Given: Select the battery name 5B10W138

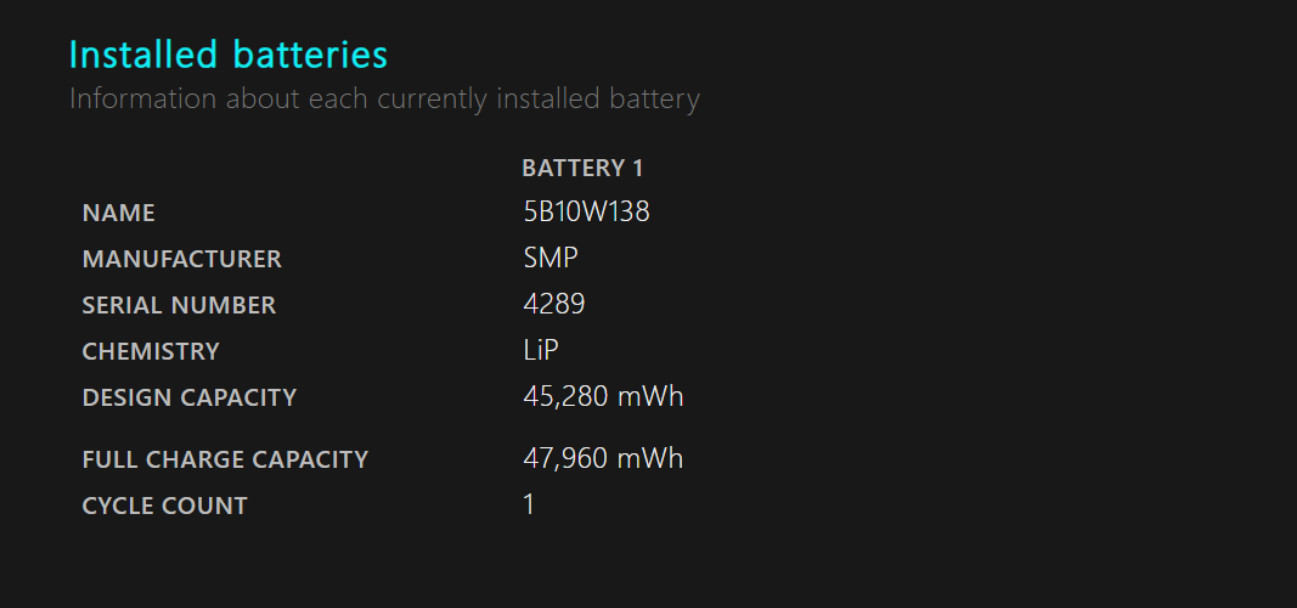Looking at the screenshot, I should 586,212.
